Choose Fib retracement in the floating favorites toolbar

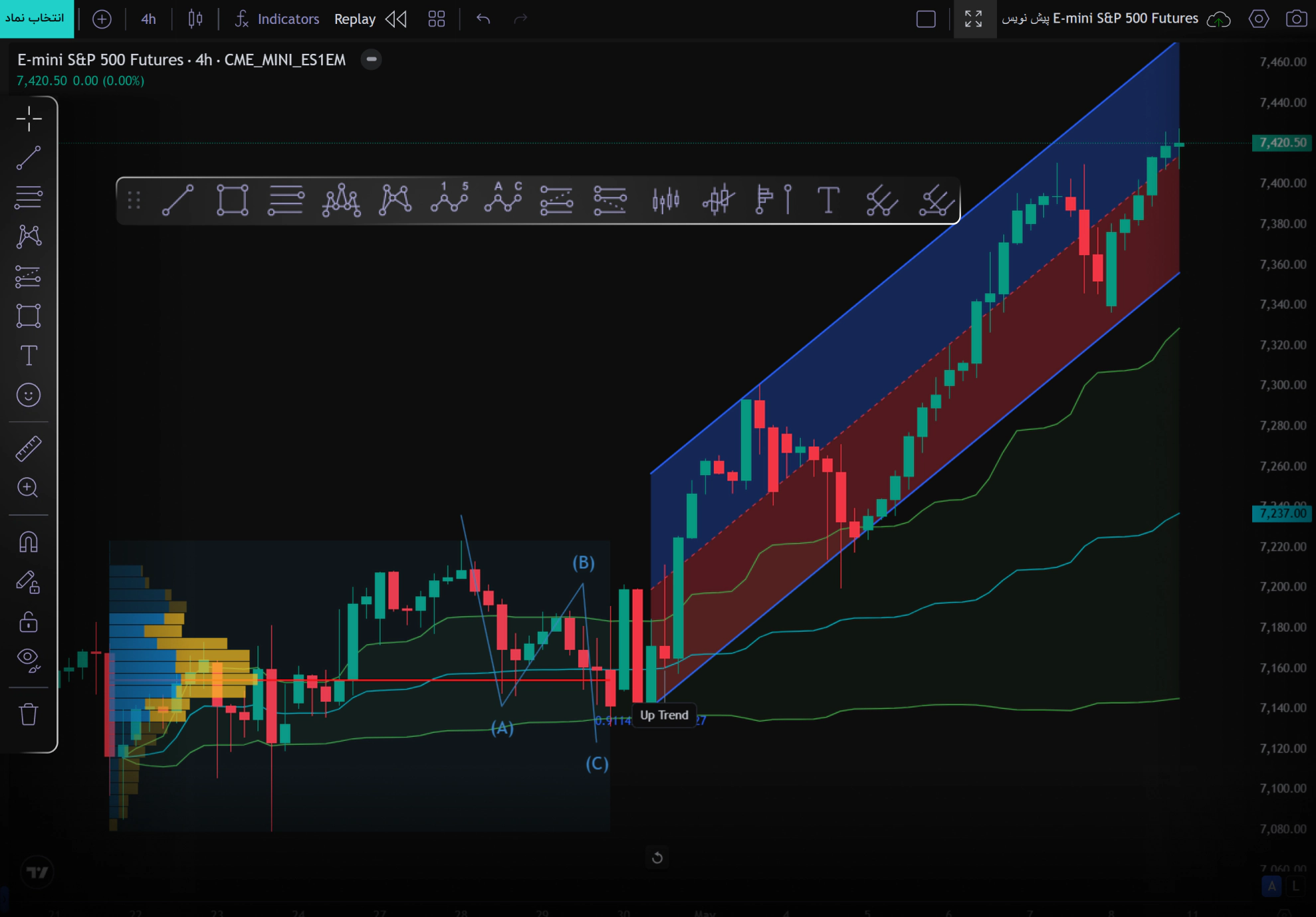tap(286, 200)
